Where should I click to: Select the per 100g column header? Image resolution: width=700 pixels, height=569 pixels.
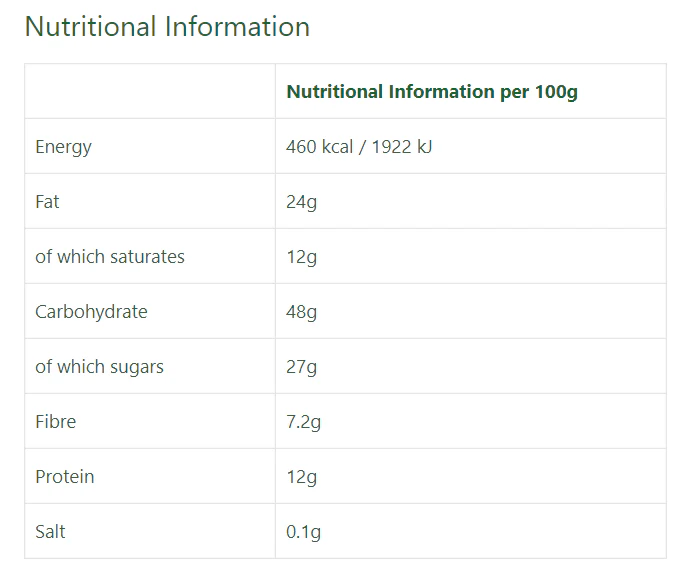click(x=432, y=92)
